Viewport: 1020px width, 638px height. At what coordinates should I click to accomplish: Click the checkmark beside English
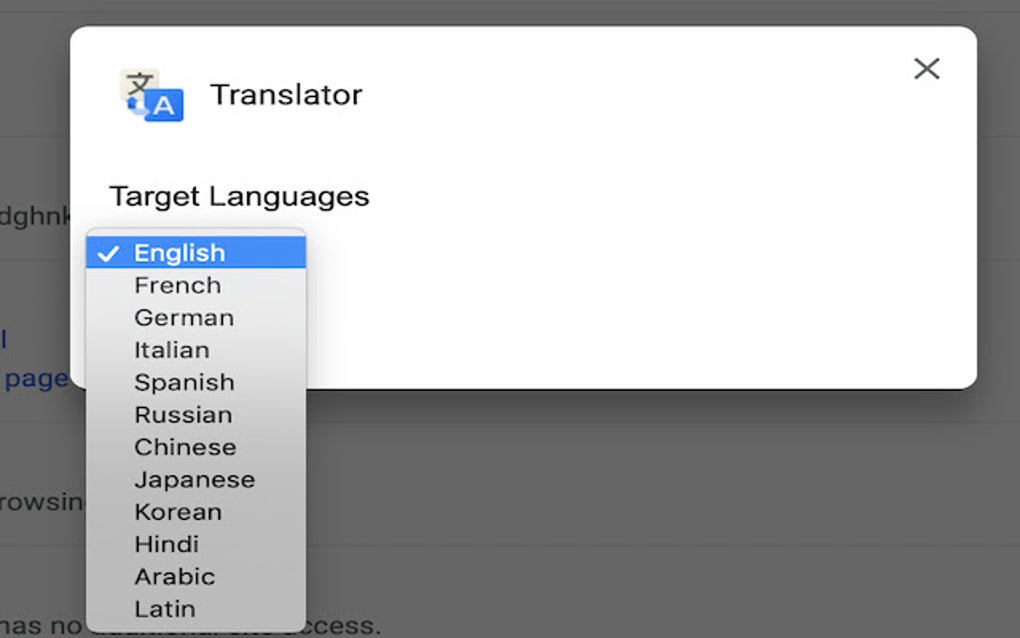pos(110,253)
